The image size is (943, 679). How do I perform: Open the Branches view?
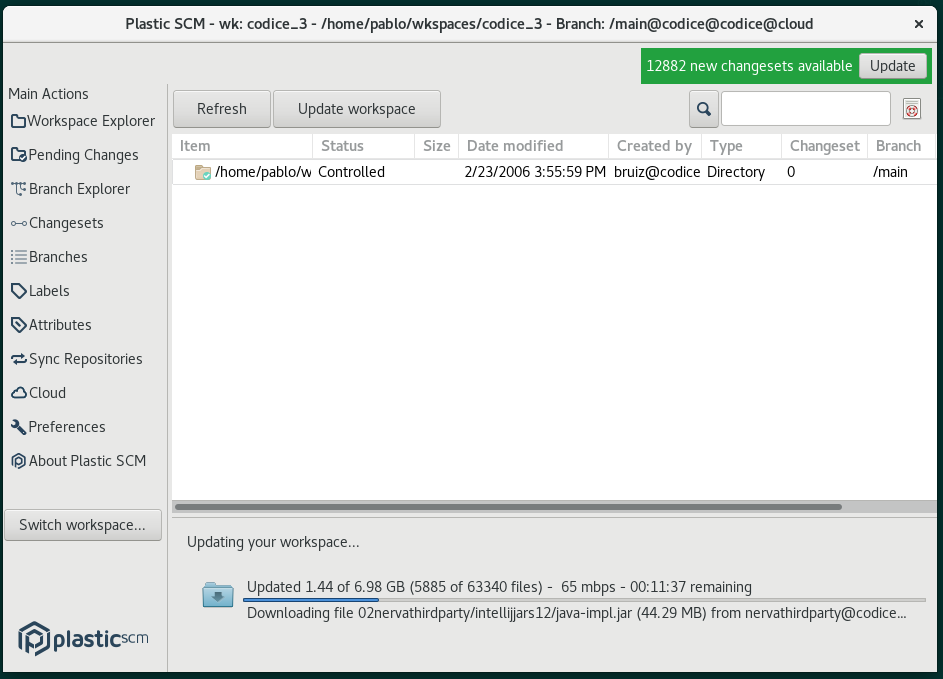56,256
